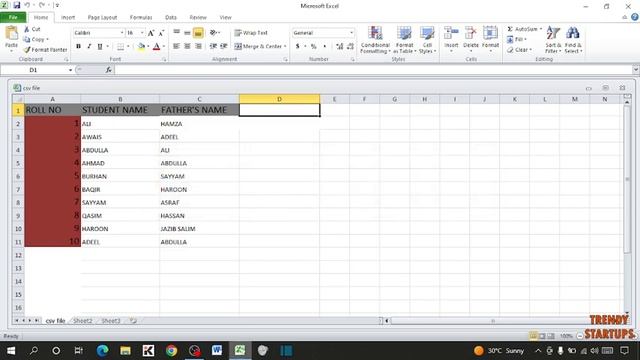
Task: Switch to the View tab
Action: (x=225, y=18)
